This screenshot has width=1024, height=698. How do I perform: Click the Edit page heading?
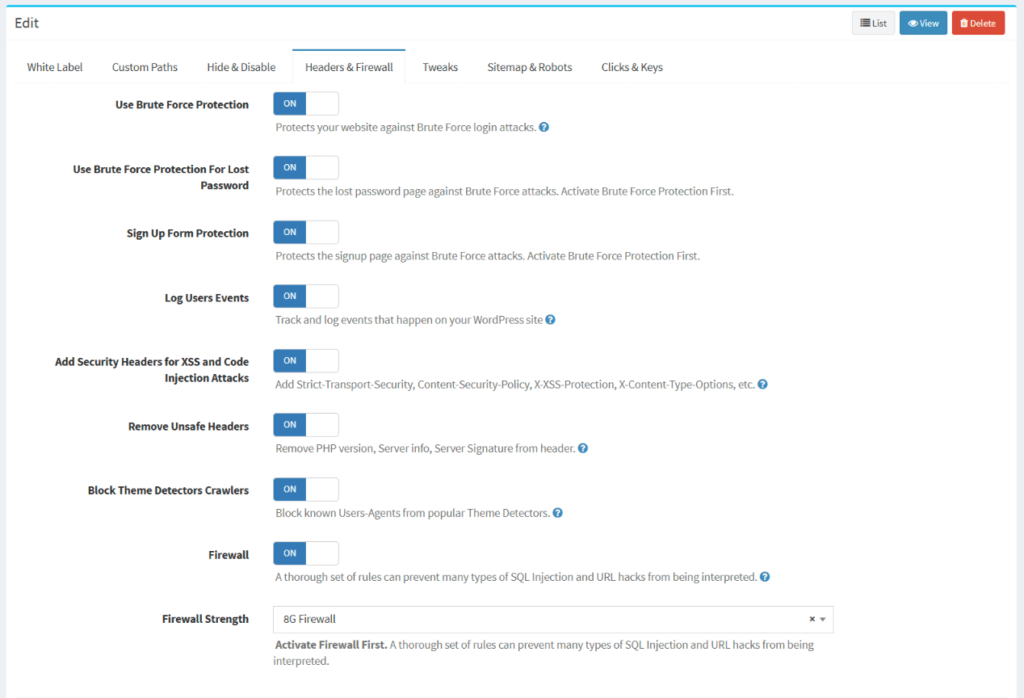tap(27, 23)
